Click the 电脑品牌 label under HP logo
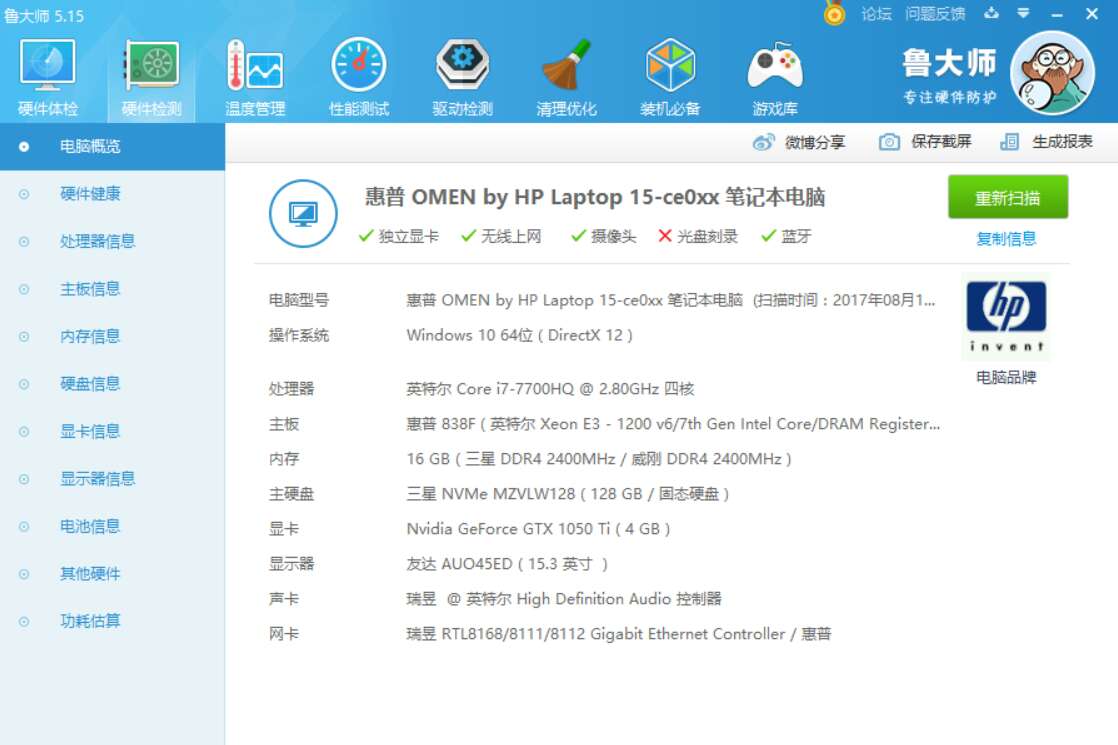This screenshot has width=1118, height=745. coord(1006,377)
